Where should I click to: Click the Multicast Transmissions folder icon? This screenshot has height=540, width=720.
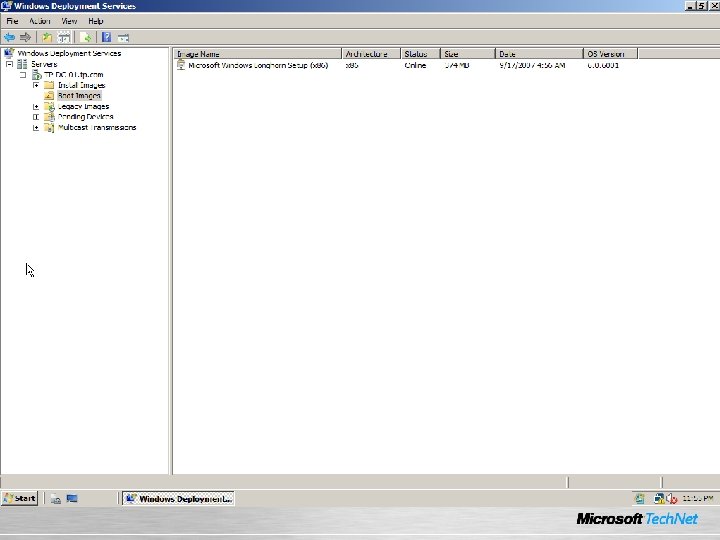tap(49, 128)
